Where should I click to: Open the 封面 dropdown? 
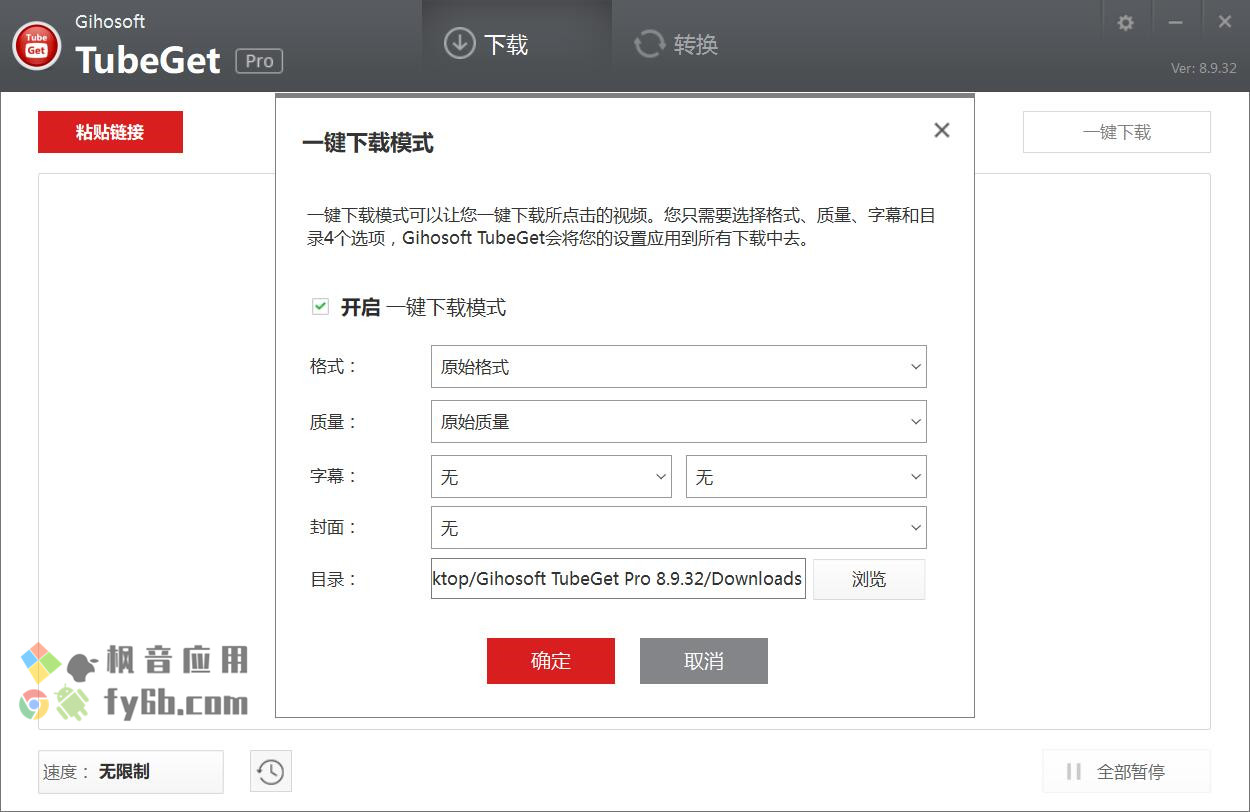[x=679, y=528]
